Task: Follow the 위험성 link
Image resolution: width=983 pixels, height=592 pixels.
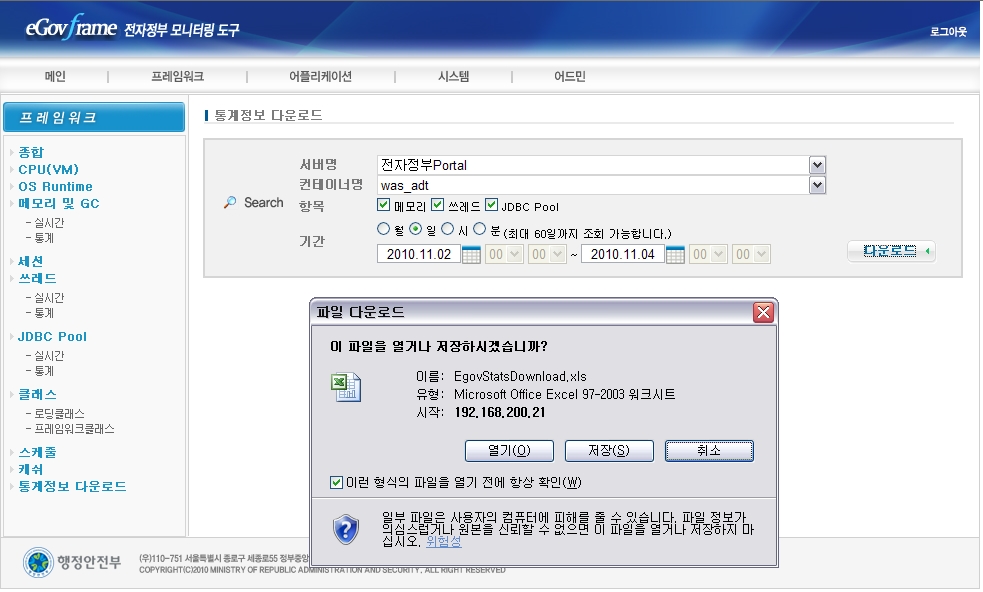Action: tap(444, 541)
